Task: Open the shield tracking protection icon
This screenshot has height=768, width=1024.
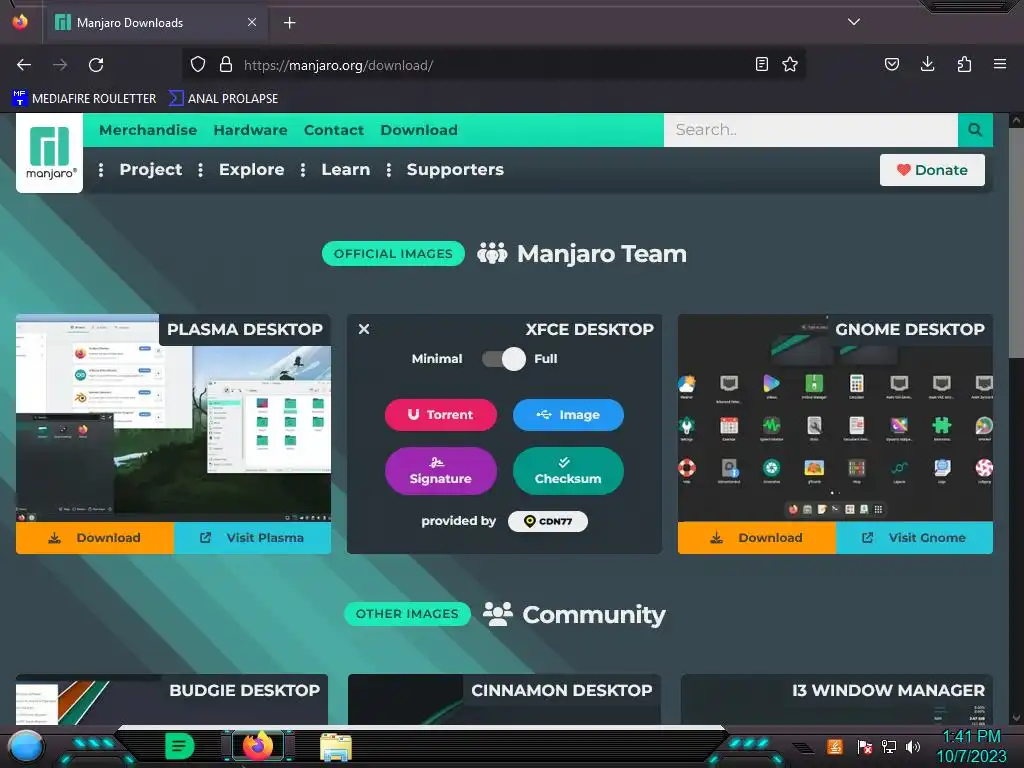Action: coord(198,64)
